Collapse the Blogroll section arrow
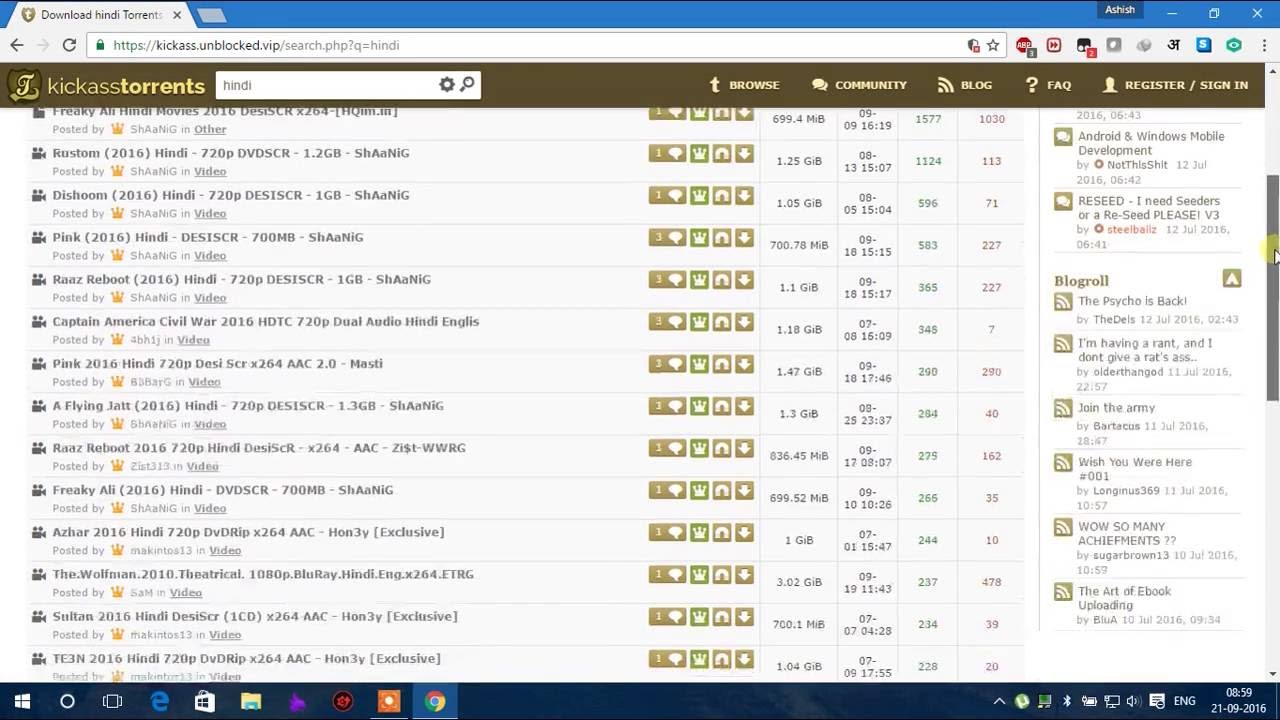Viewport: 1280px width, 720px height. pyautogui.click(x=1232, y=279)
